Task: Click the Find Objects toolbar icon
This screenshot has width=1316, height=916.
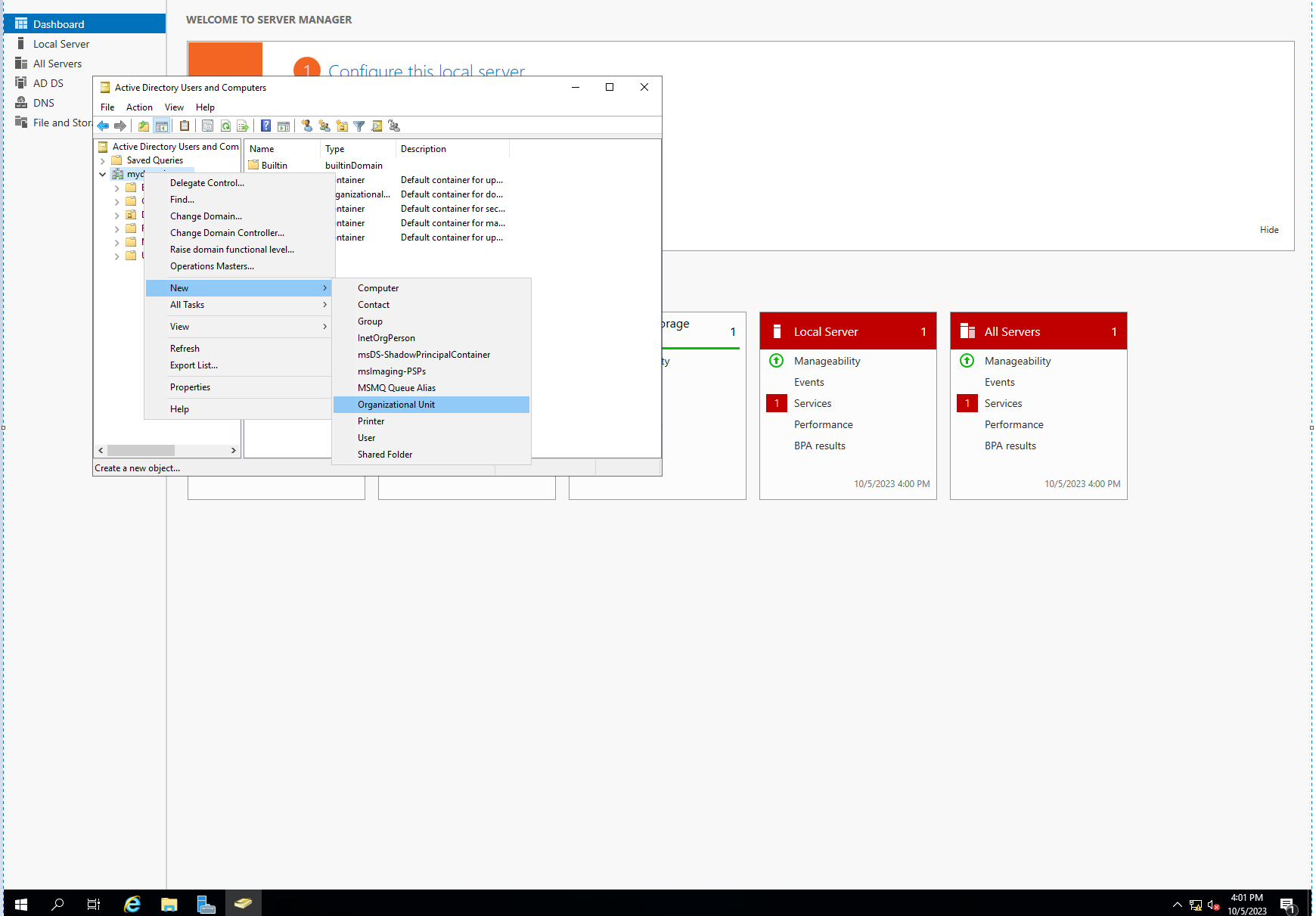Action: point(377,126)
